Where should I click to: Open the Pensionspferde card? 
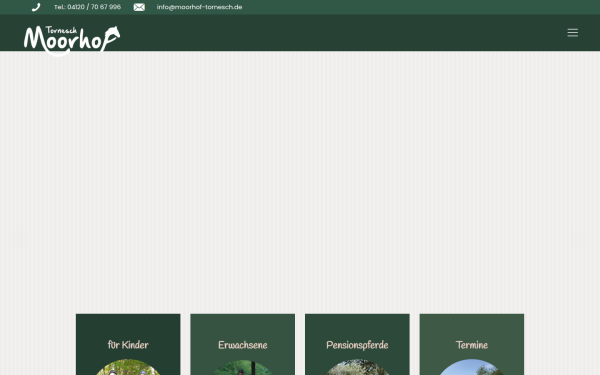pyautogui.click(x=357, y=344)
